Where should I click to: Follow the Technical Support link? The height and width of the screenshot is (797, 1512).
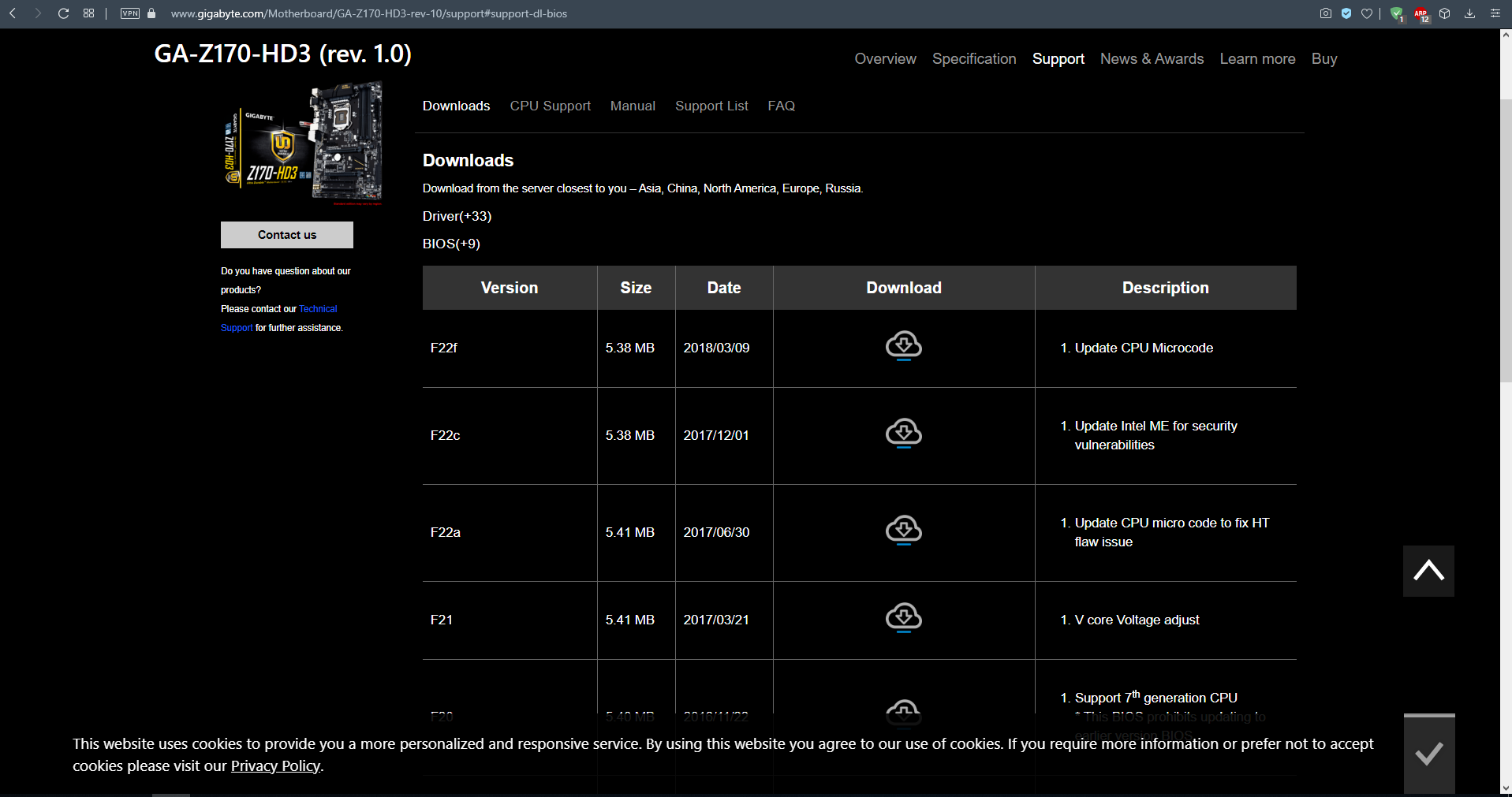(318, 309)
